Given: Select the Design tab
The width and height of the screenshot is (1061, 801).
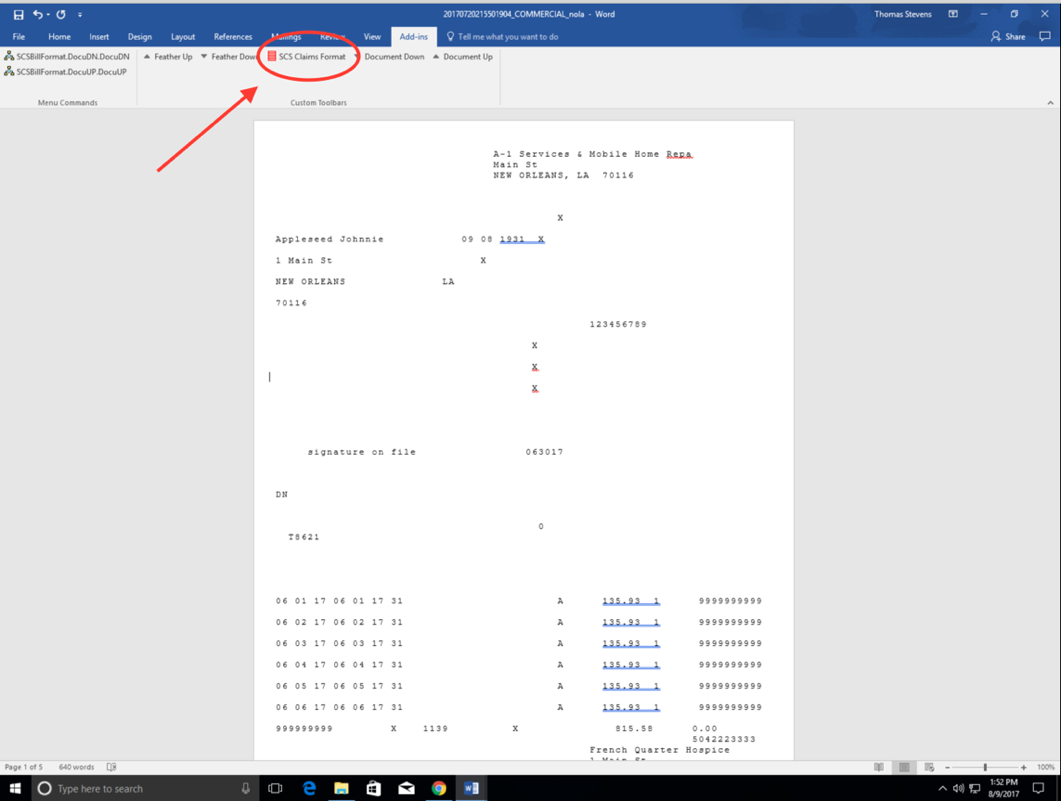Looking at the screenshot, I should (x=140, y=37).
